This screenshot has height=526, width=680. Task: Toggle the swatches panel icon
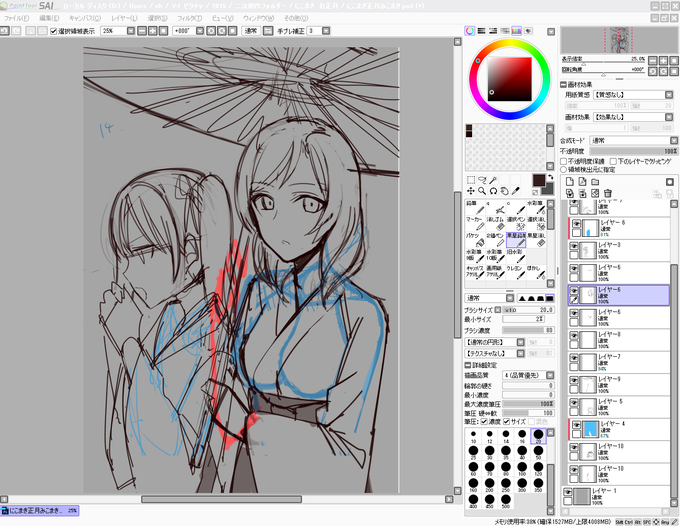516,31
